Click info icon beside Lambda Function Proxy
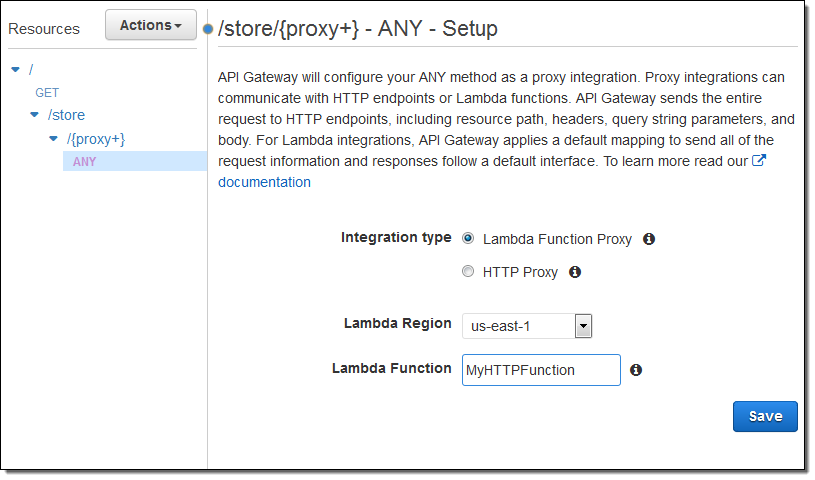The height and width of the screenshot is (480, 815). pyautogui.click(x=649, y=240)
